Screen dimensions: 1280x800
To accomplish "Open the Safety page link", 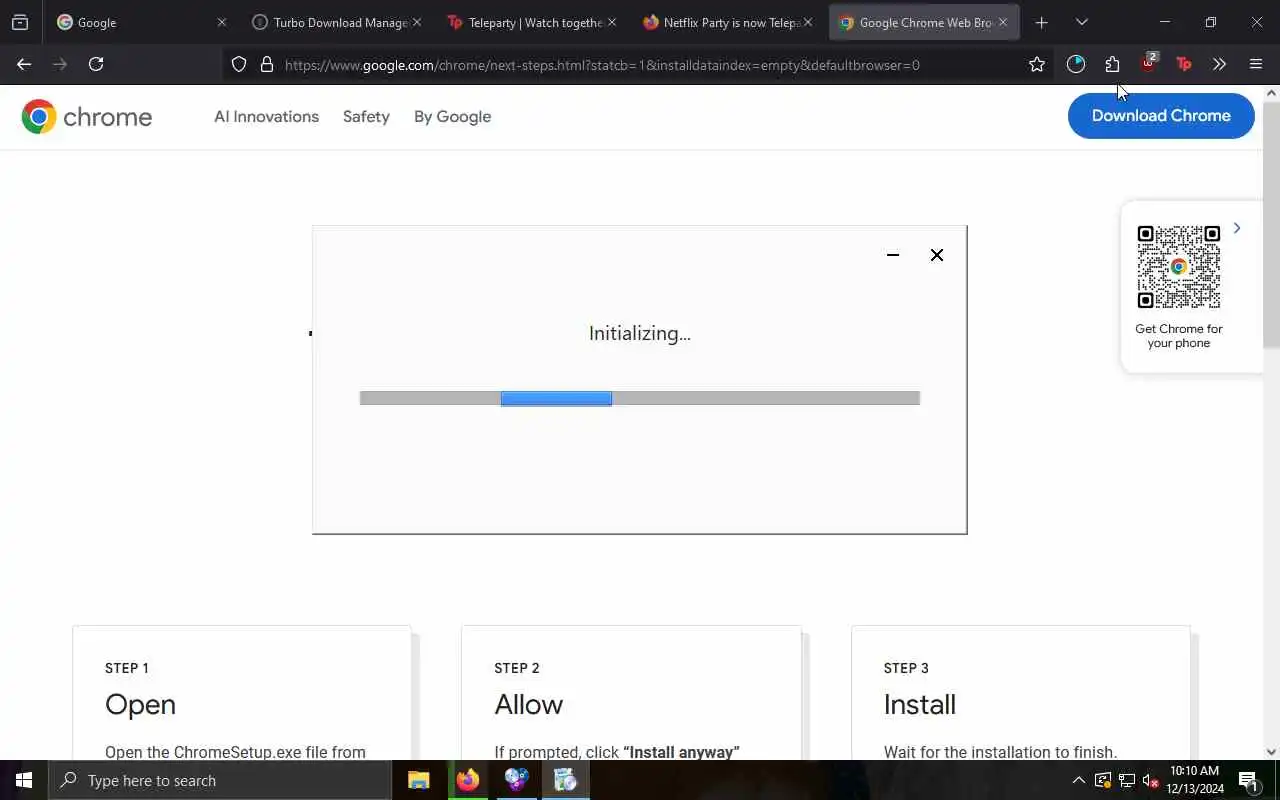I will [366, 117].
